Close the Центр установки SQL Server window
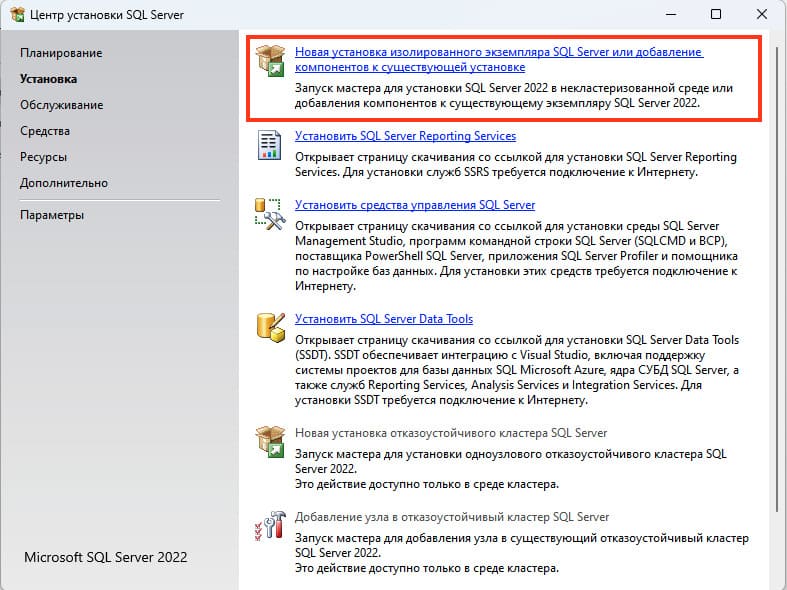Image resolution: width=787 pixels, height=590 pixels. (x=761, y=15)
